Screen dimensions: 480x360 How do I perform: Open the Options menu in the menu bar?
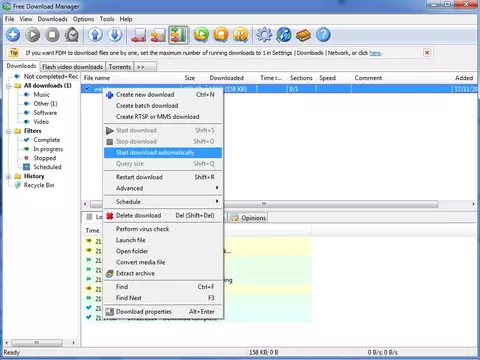(83, 19)
